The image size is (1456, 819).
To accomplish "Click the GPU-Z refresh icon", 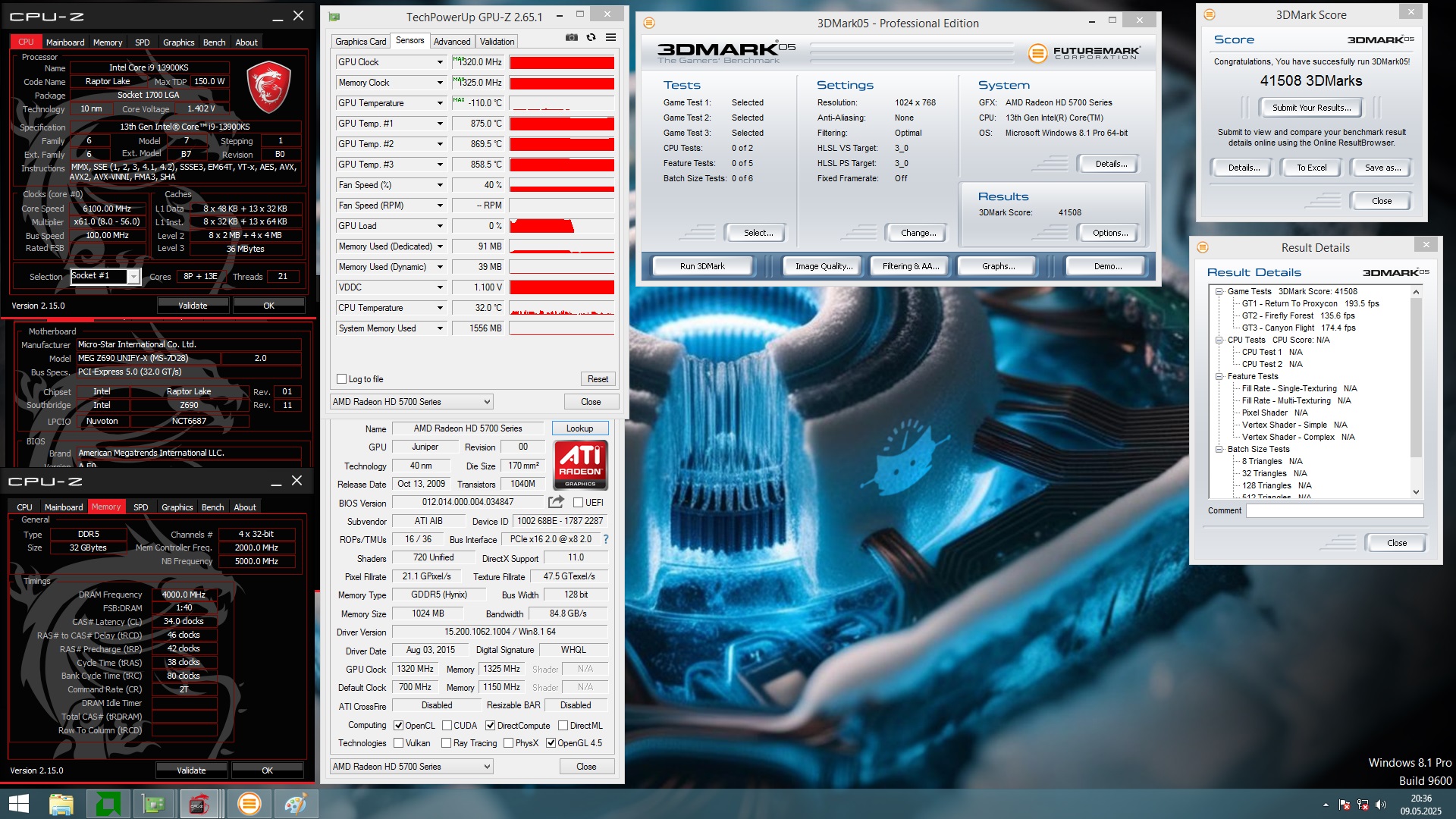I will click(591, 37).
